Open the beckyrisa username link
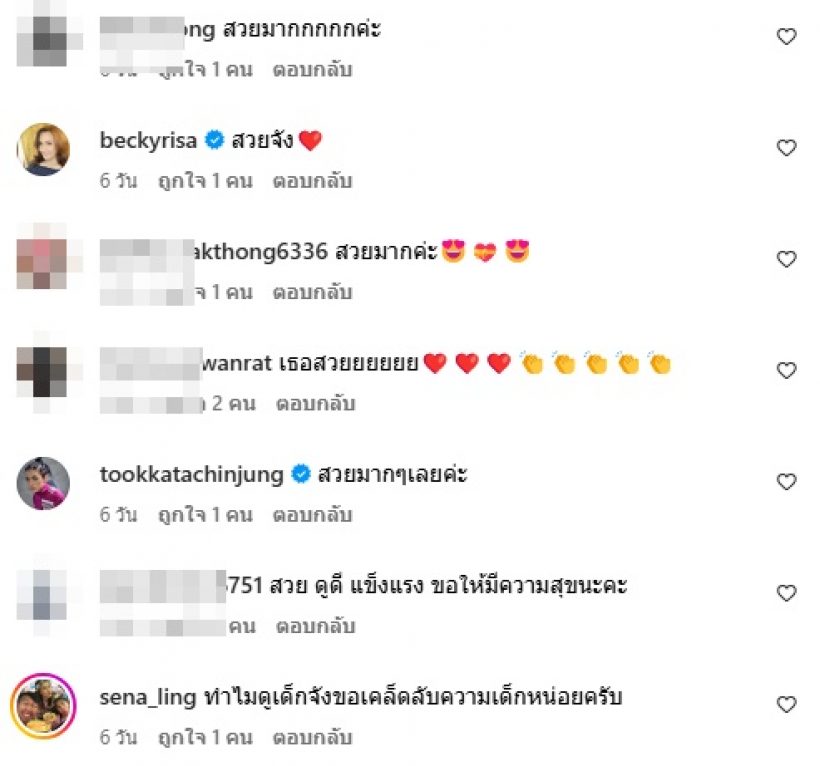This screenshot has height=766, width=820. 149,140
